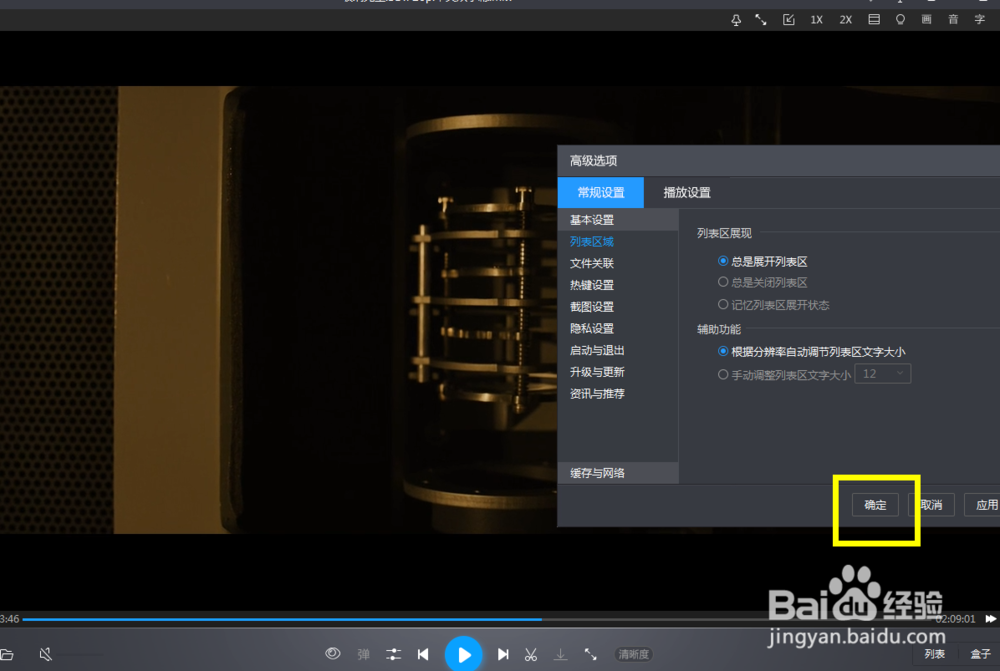Go to the previous video
Image resolution: width=1000 pixels, height=671 pixels.
coord(423,654)
